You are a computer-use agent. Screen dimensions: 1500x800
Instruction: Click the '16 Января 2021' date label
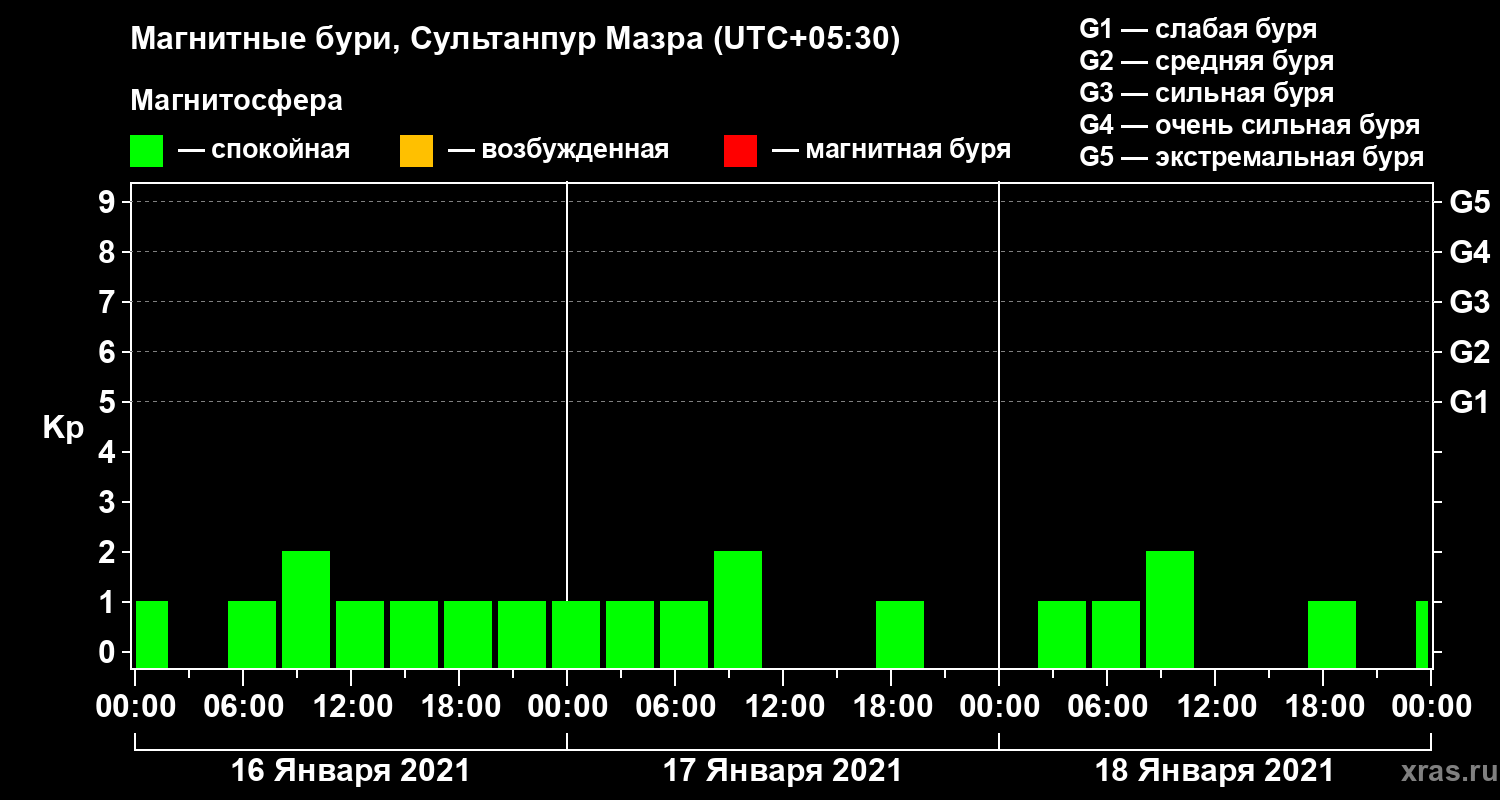coord(350,771)
